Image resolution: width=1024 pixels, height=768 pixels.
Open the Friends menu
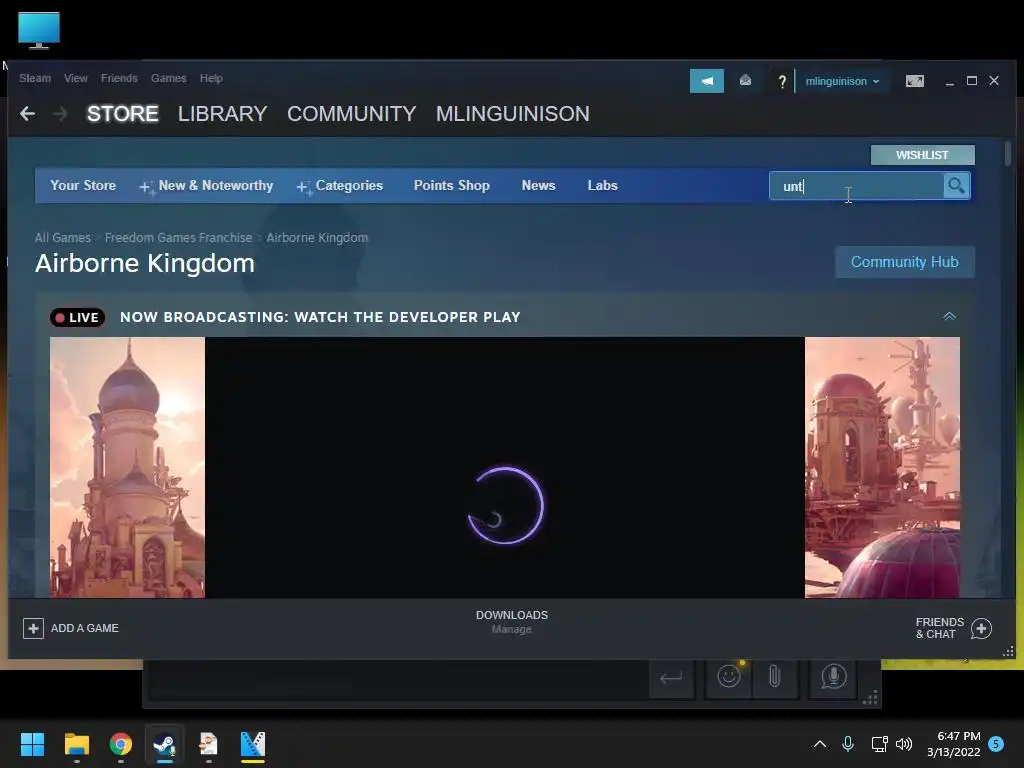(x=119, y=78)
